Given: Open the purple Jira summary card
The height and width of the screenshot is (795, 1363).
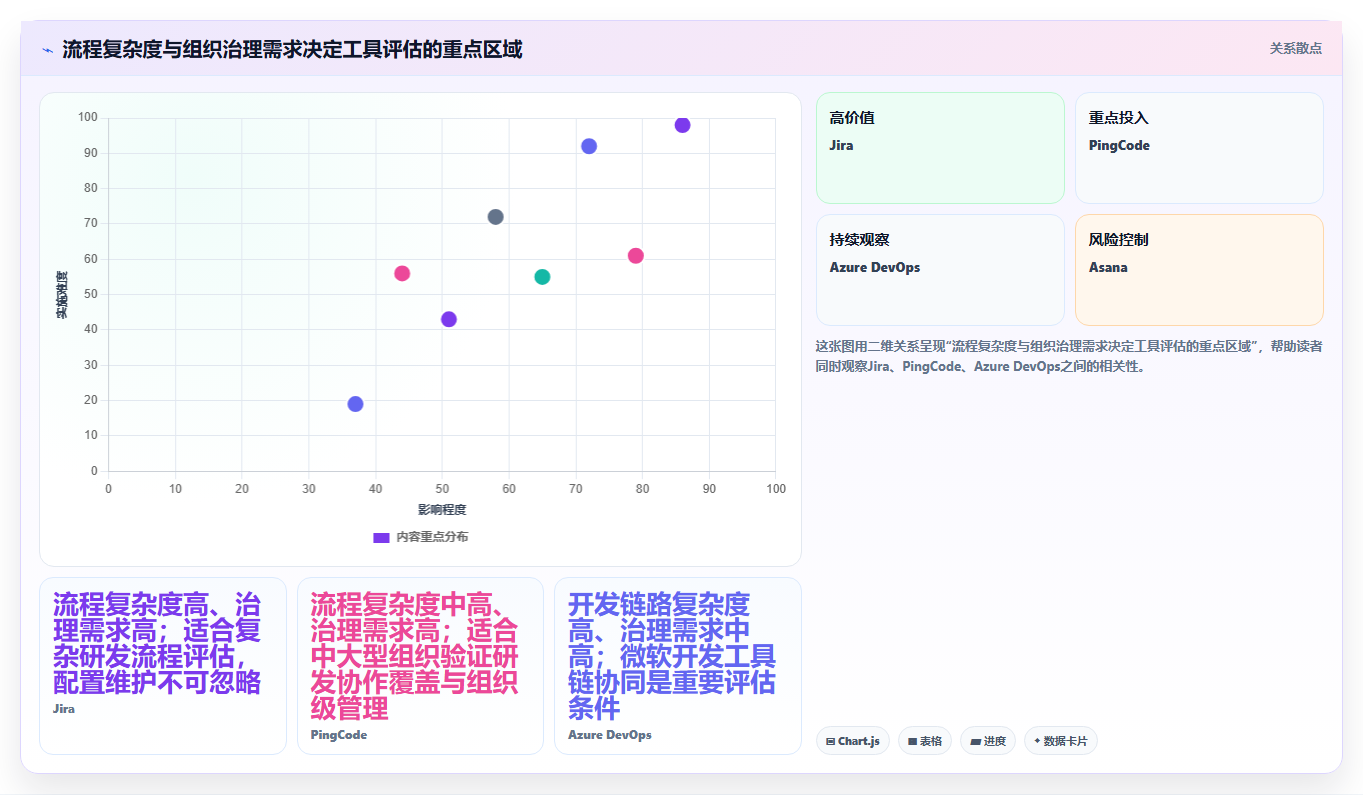Looking at the screenshot, I should 163,665.
